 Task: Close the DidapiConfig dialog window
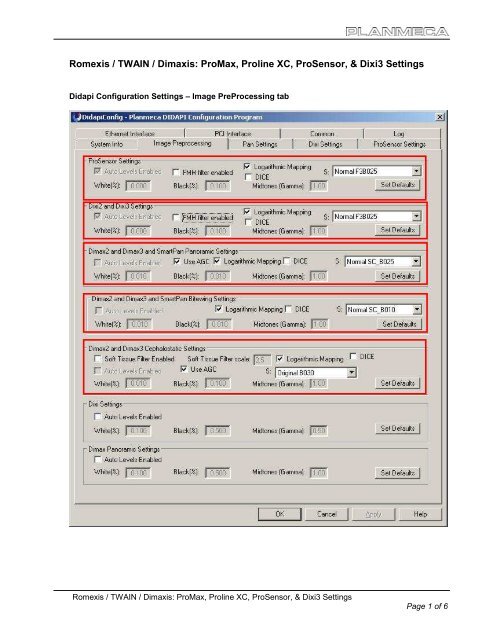[440, 117]
